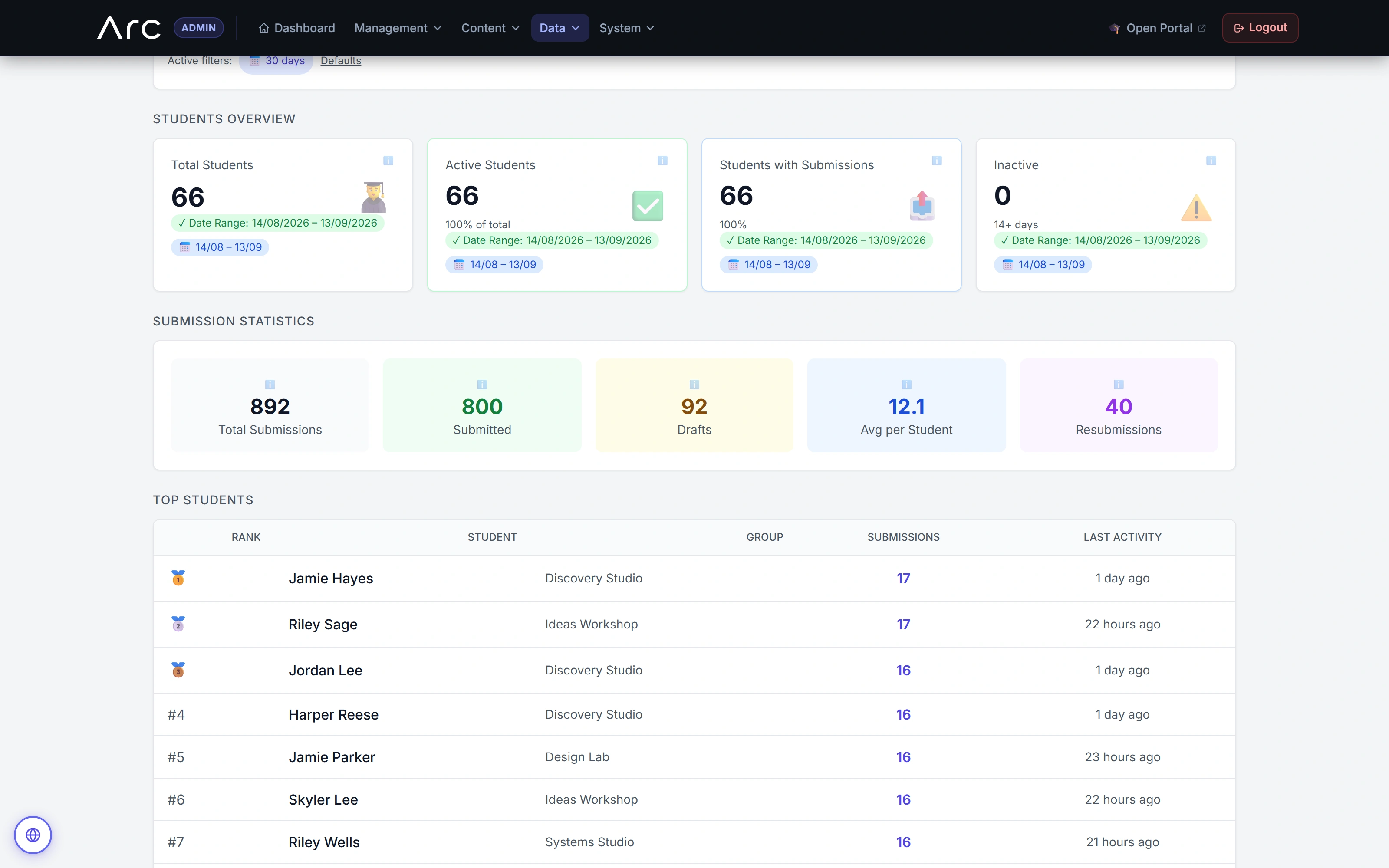Screen dimensions: 1389x868
Task: Click the upload tray icon on Submissions card
Action: click(922, 206)
